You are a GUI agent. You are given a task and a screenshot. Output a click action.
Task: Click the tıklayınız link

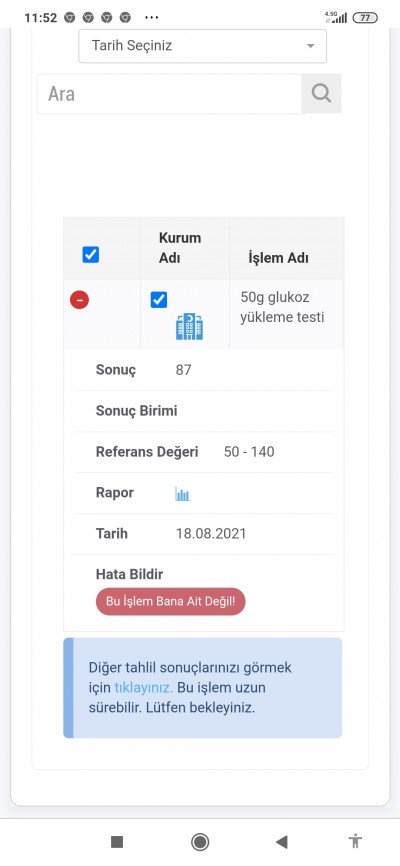[x=144, y=688]
